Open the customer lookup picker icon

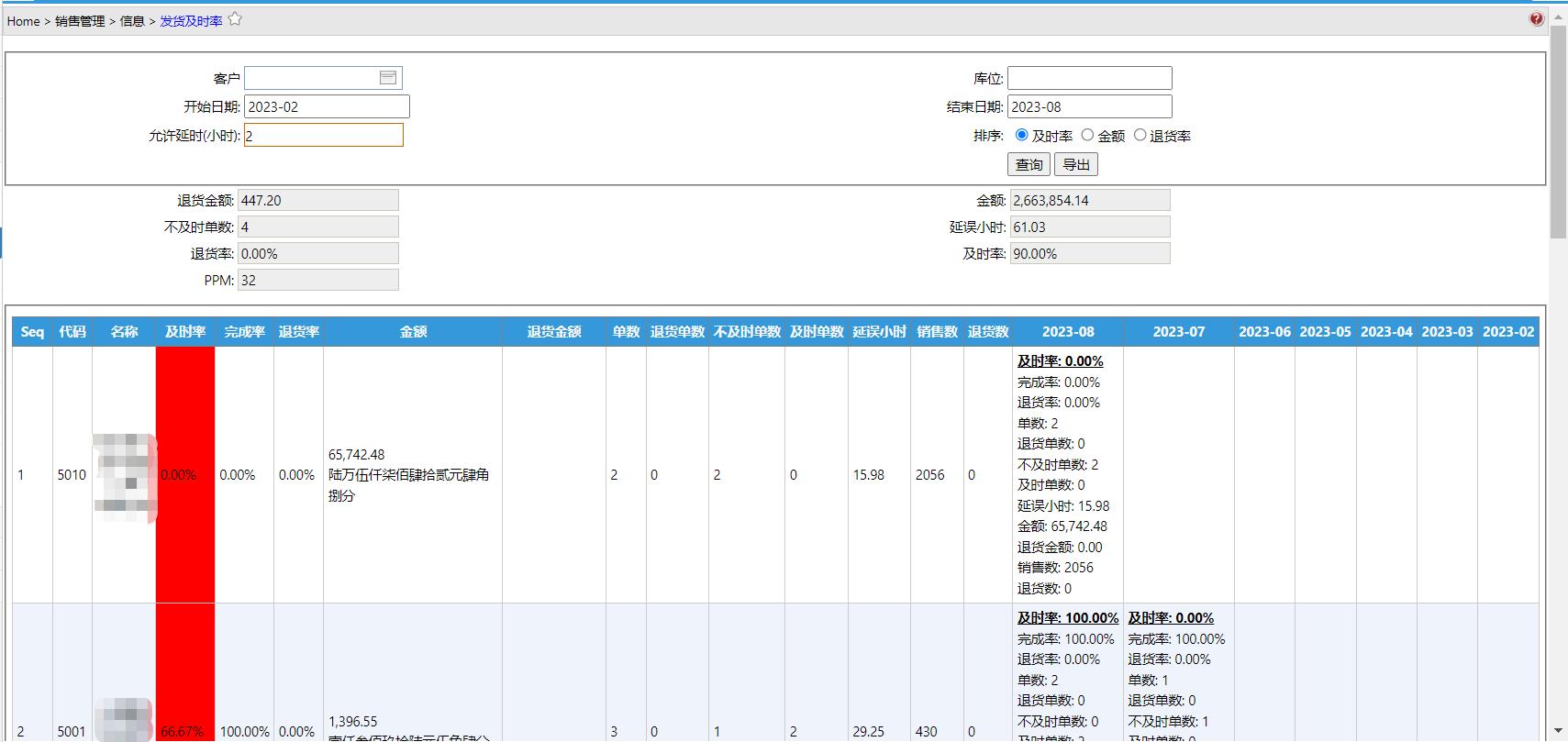click(388, 78)
